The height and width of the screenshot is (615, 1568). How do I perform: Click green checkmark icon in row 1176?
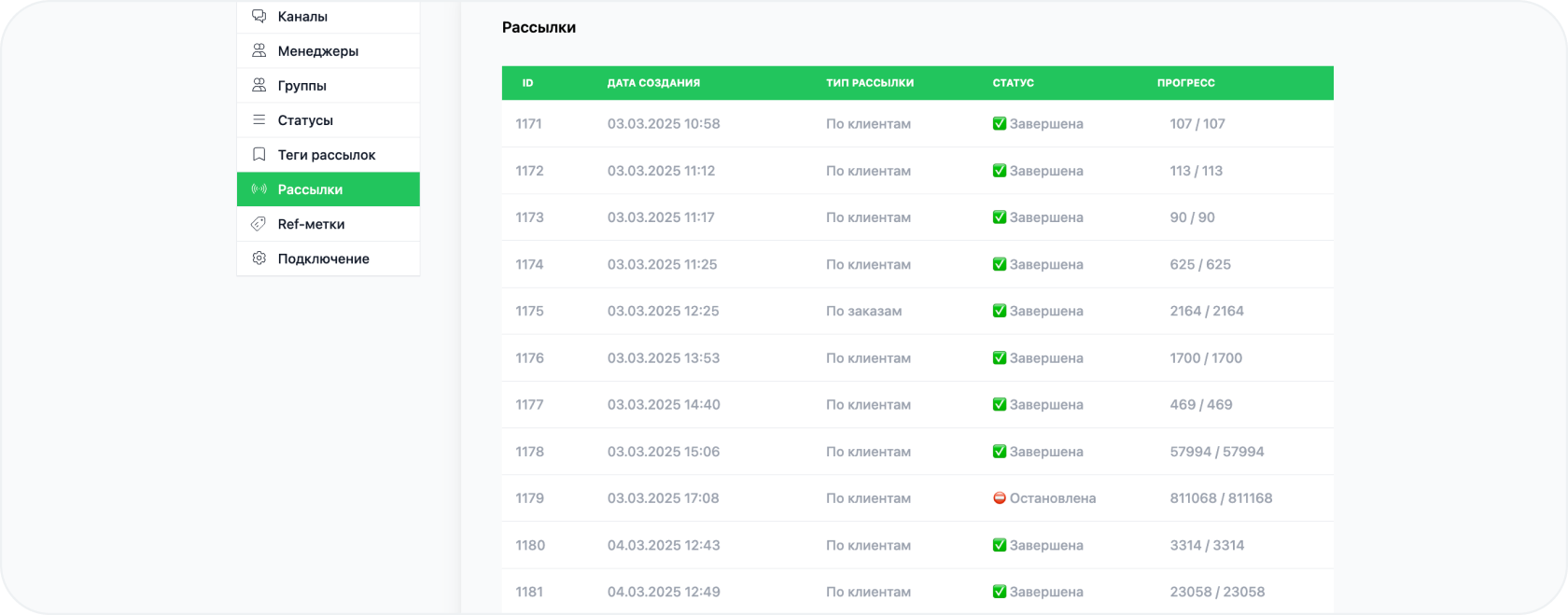pyautogui.click(x=1000, y=357)
